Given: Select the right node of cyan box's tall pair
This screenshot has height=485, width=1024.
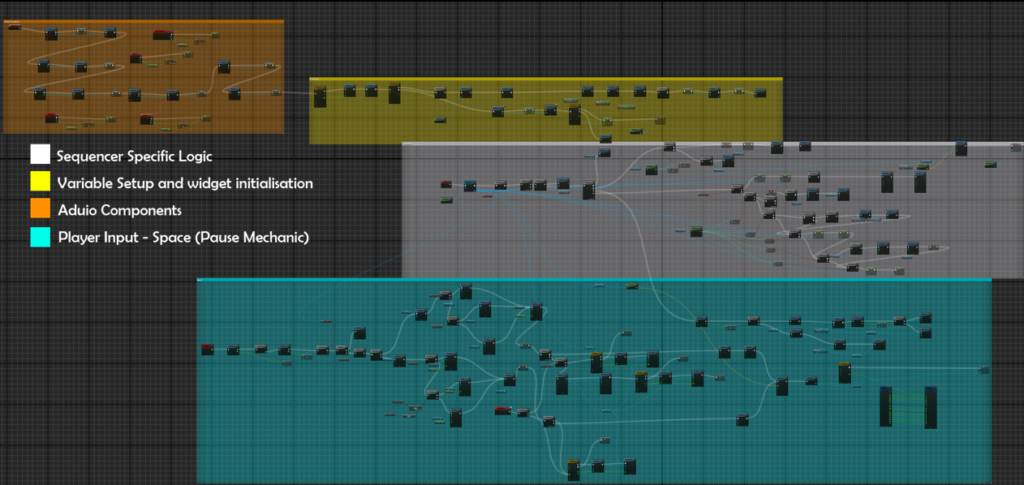Looking at the screenshot, I should (931, 407).
